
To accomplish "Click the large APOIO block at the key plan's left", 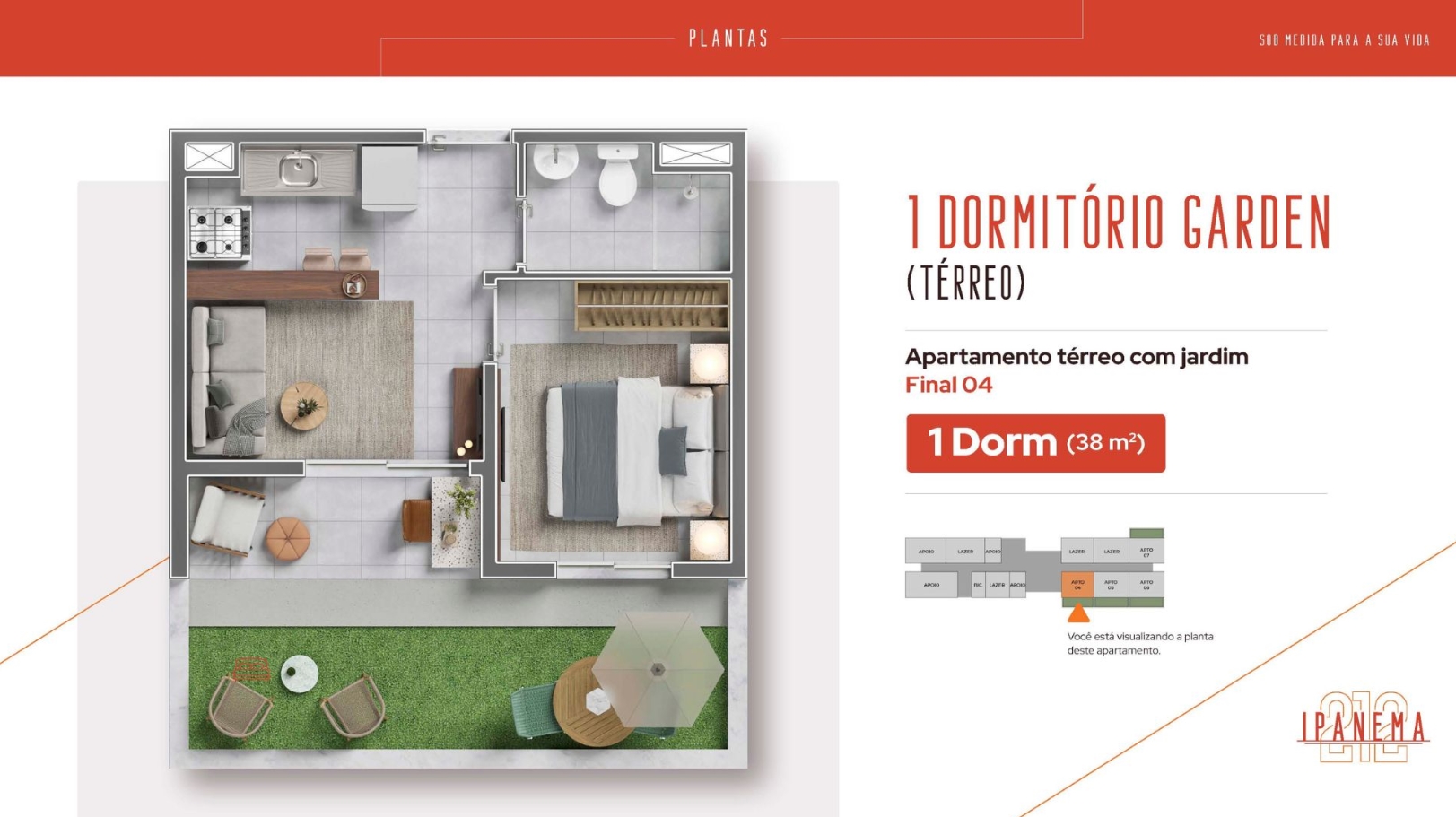I will [x=931, y=585].
